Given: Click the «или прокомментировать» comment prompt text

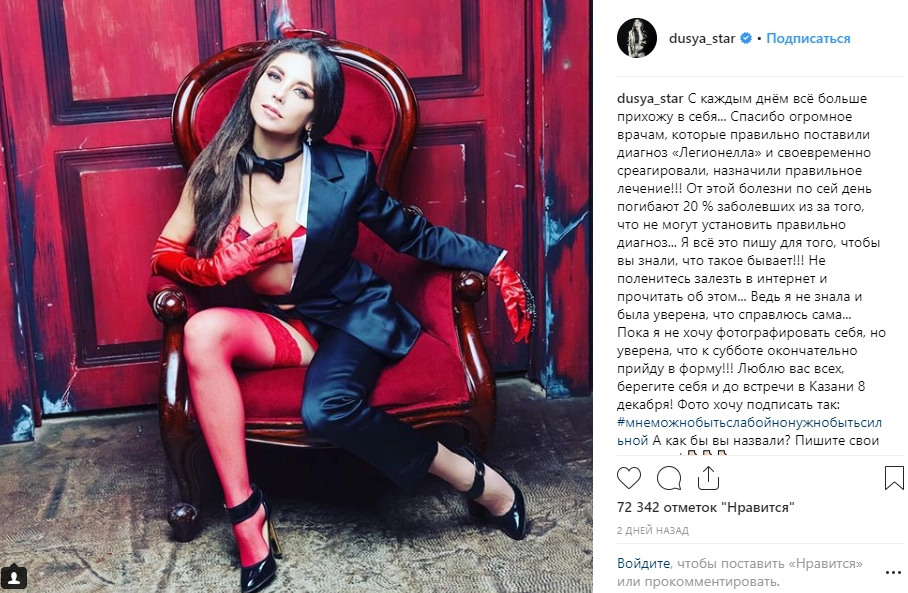Looking at the screenshot, I should (698, 581).
